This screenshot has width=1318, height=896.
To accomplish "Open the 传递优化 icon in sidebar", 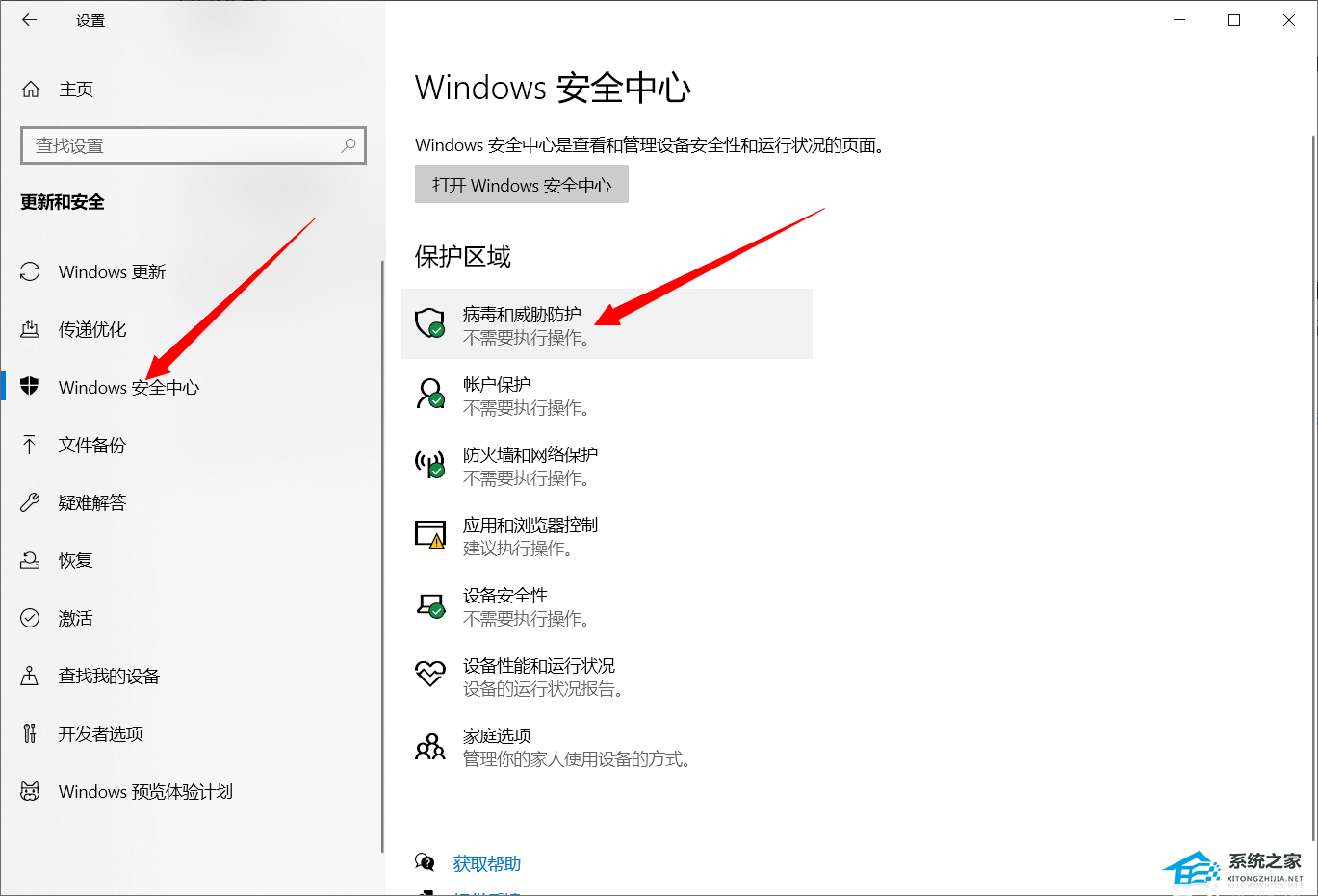I will [x=30, y=329].
